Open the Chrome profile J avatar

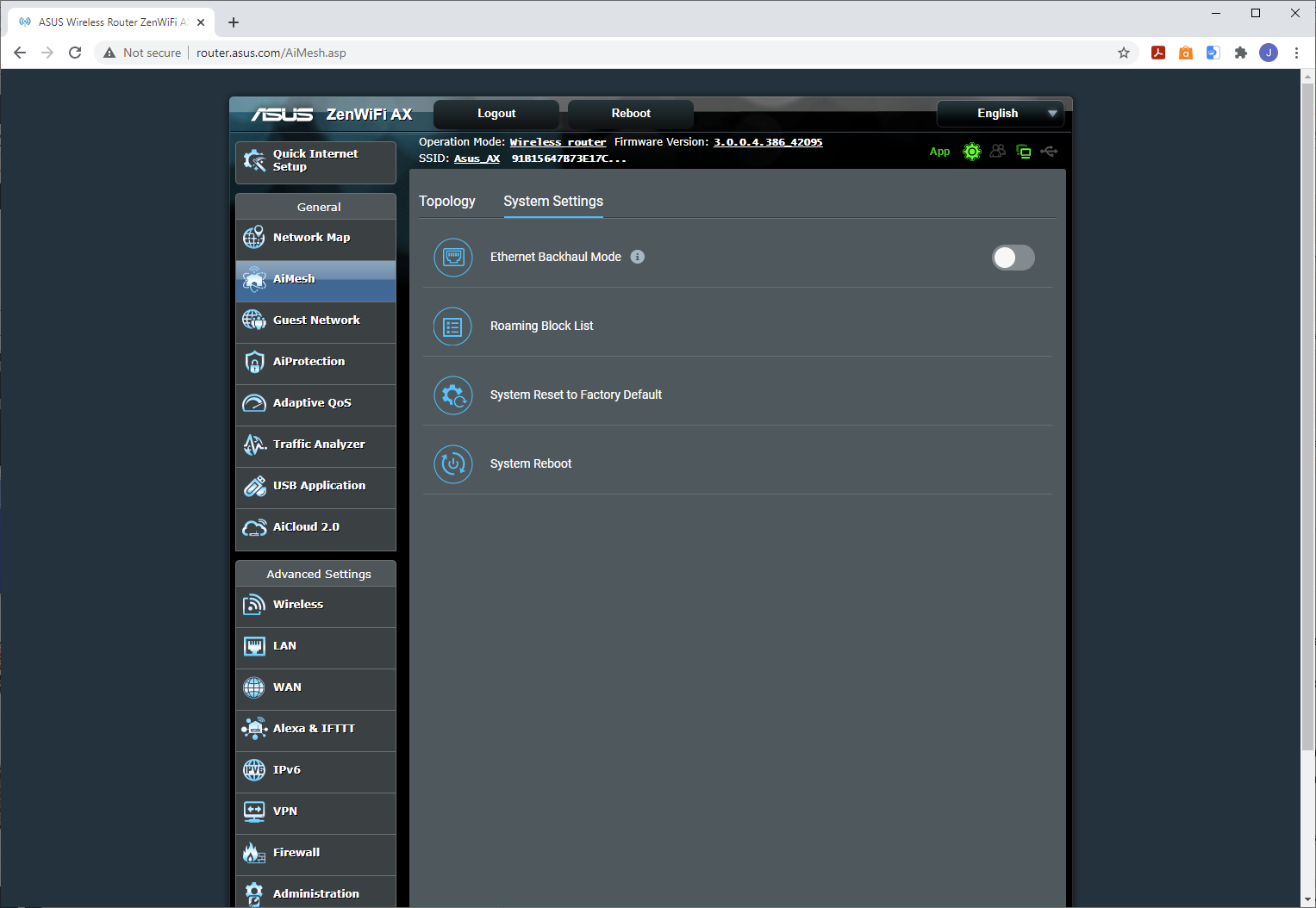[1269, 53]
